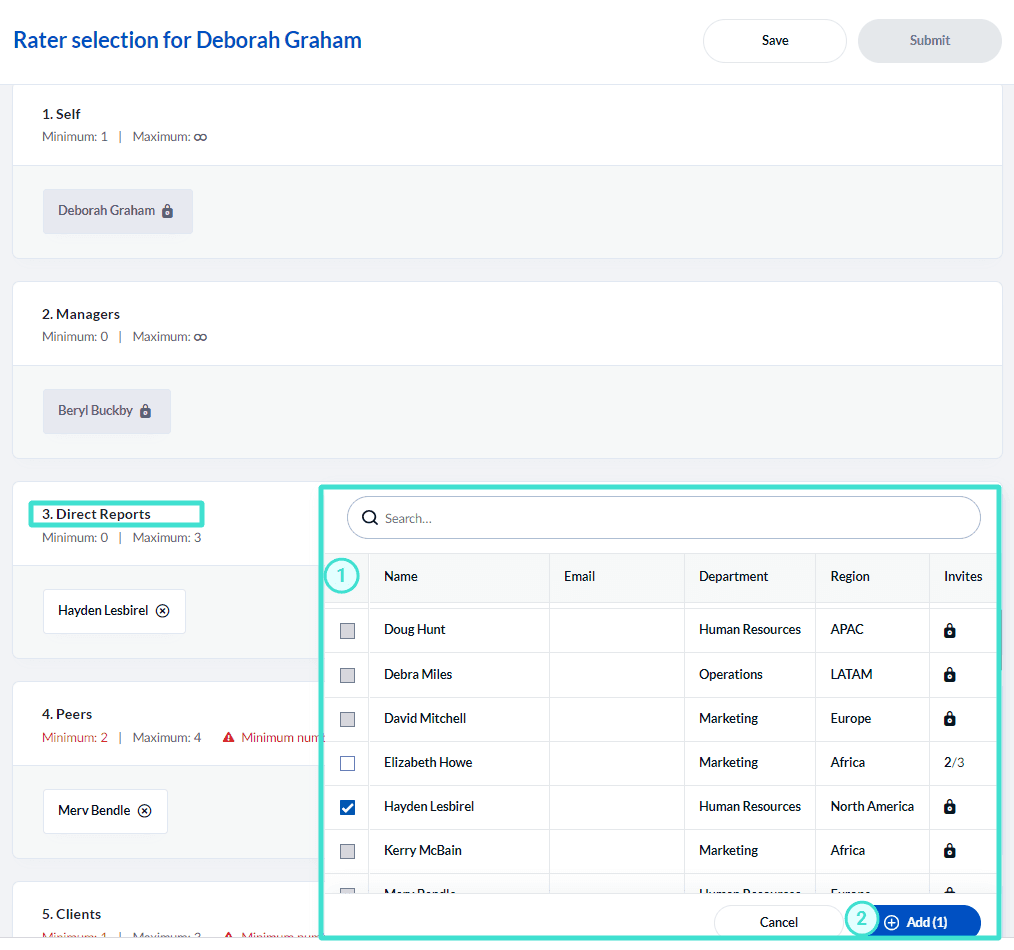This screenshot has height=950, width=1014.
Task: Click lock icon in Hayden Lesbirel row
Action: 950,807
